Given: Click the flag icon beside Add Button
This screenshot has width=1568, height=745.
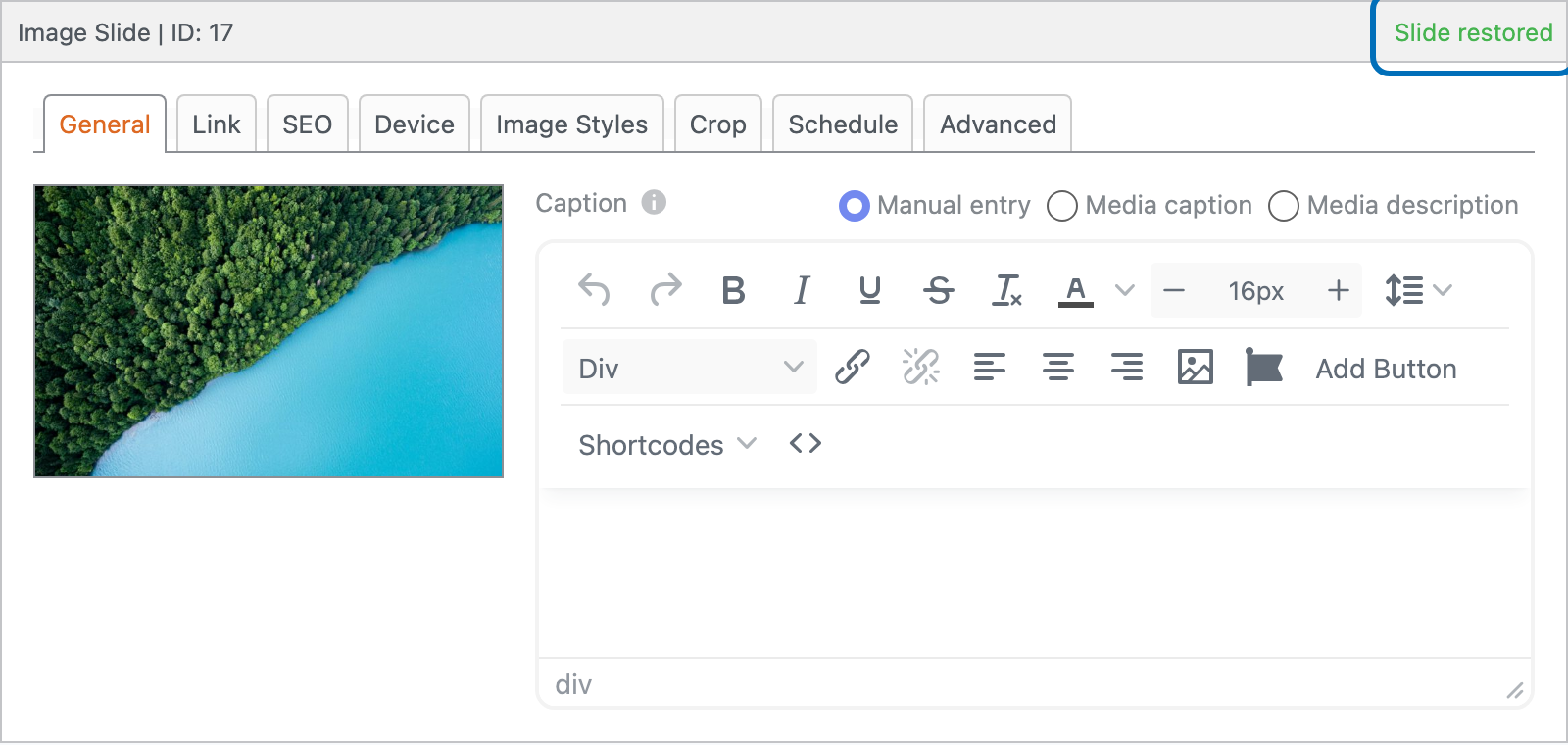Looking at the screenshot, I should tap(1264, 368).
